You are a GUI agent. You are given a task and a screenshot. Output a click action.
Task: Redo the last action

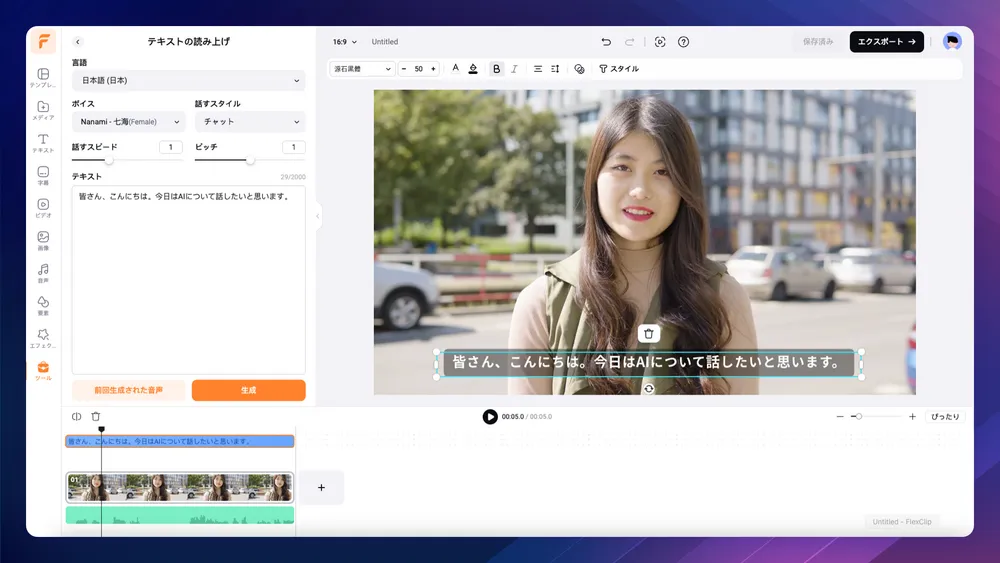pos(629,42)
